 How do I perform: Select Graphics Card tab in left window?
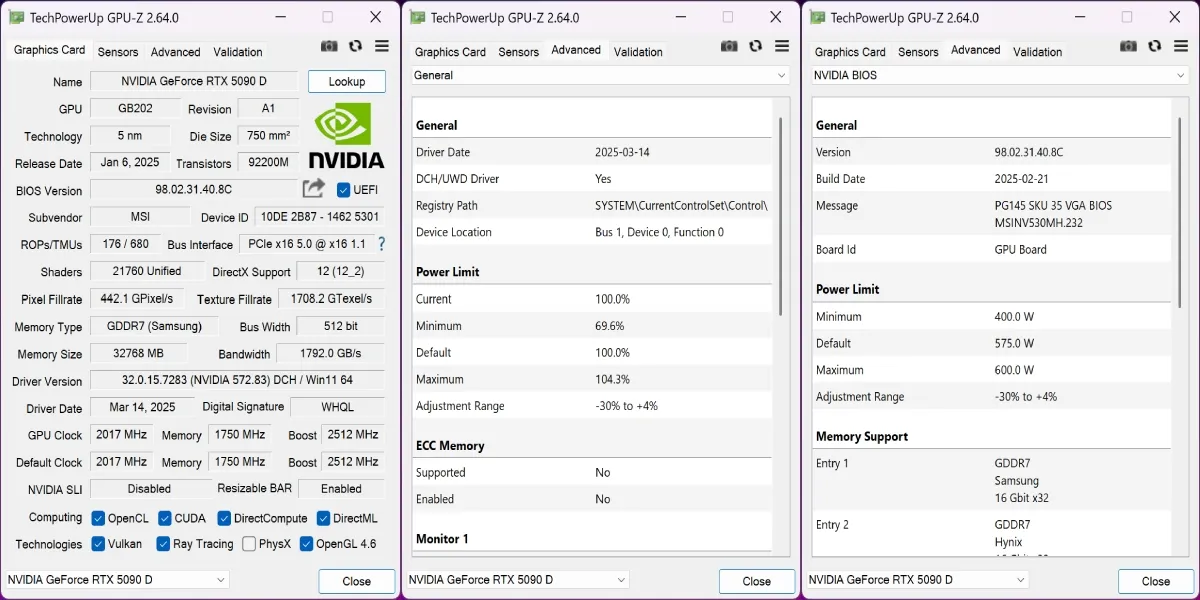[49, 50]
